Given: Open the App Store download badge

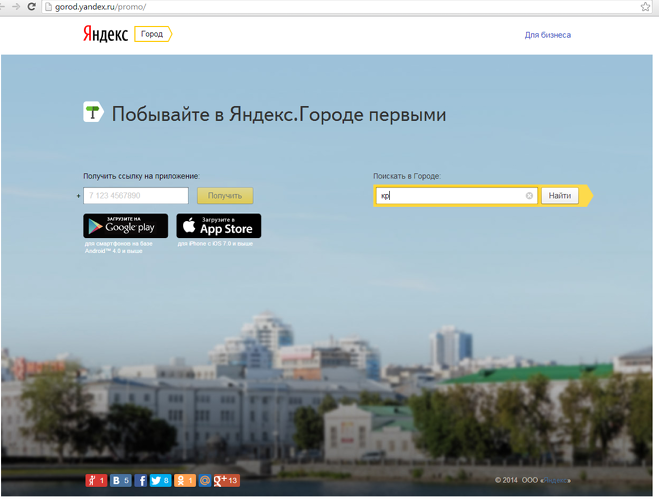Looking at the screenshot, I should tap(218, 226).
